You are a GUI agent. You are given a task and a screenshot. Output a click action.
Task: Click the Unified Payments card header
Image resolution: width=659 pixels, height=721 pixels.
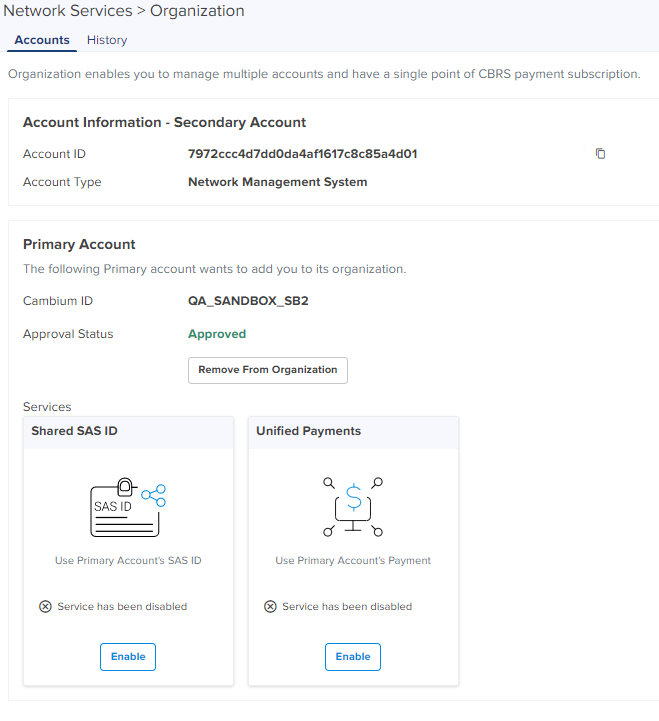coord(308,431)
